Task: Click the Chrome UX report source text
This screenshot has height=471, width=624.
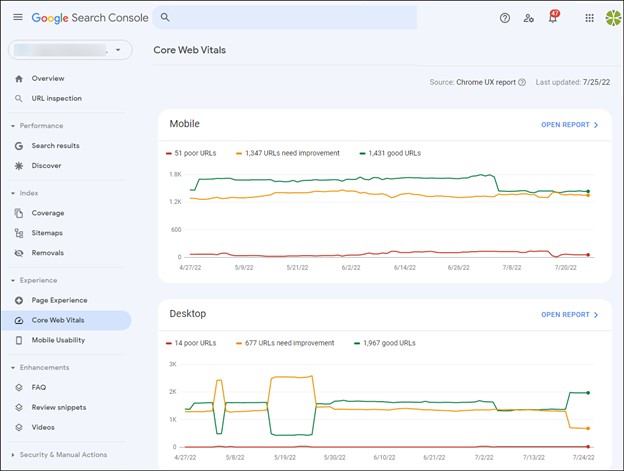Action: click(x=486, y=82)
